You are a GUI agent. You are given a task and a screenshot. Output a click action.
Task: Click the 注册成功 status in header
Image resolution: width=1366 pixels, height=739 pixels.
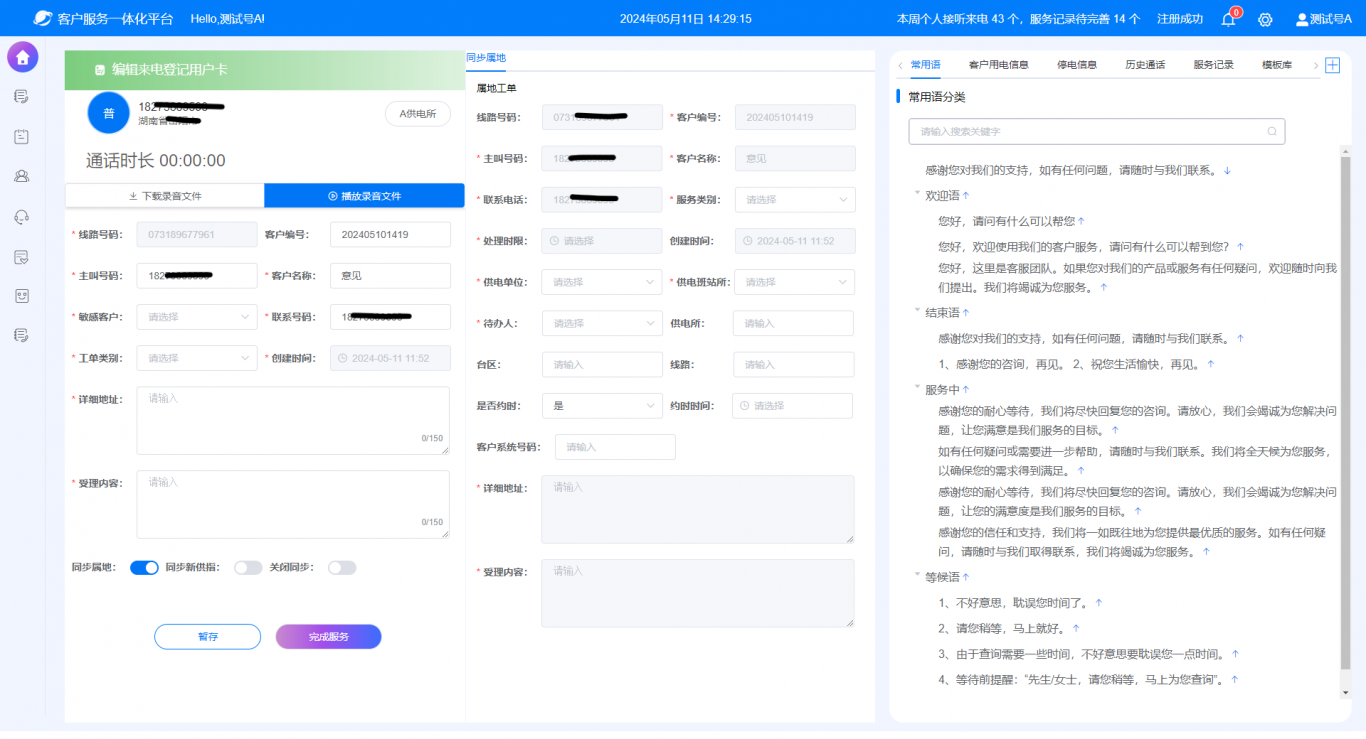1180,19
